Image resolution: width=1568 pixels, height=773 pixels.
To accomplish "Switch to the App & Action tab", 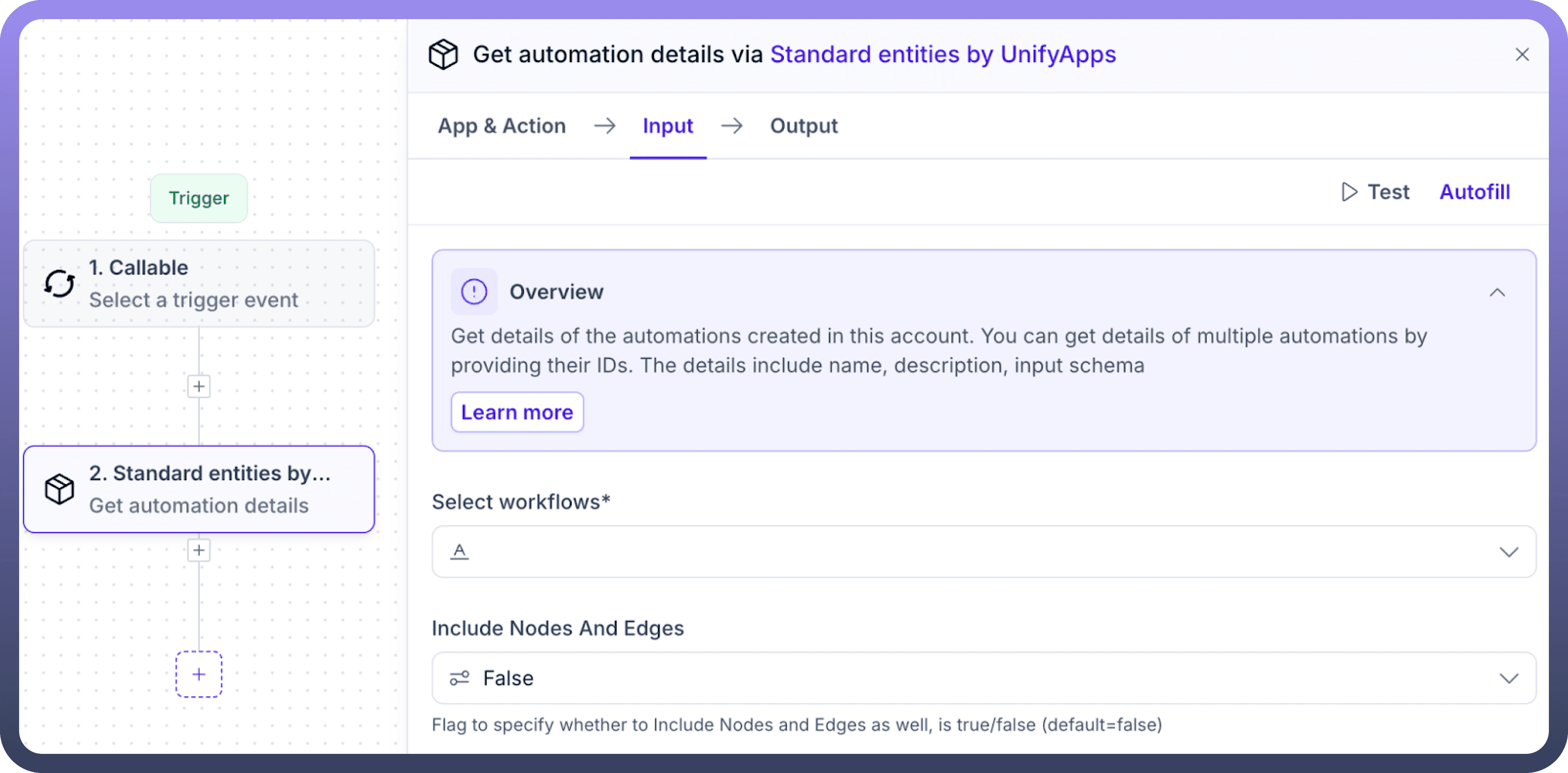I will coord(501,126).
